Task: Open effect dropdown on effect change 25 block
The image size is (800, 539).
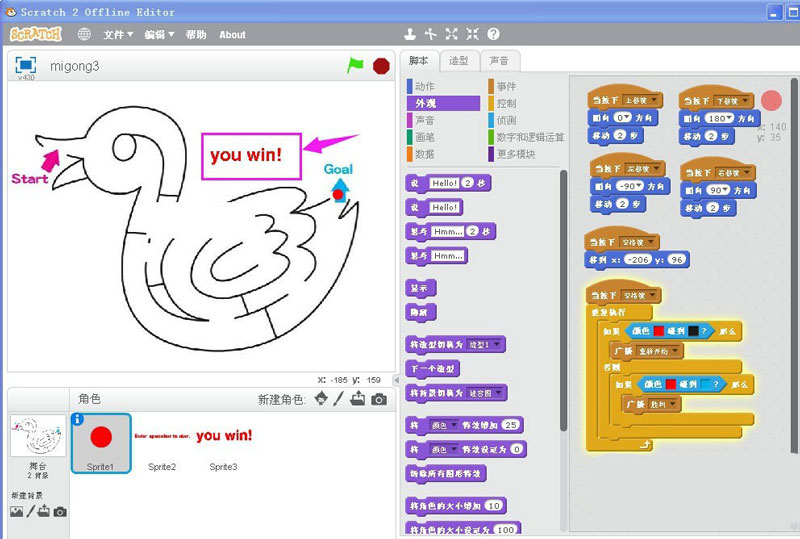Action: pyautogui.click(x=443, y=425)
